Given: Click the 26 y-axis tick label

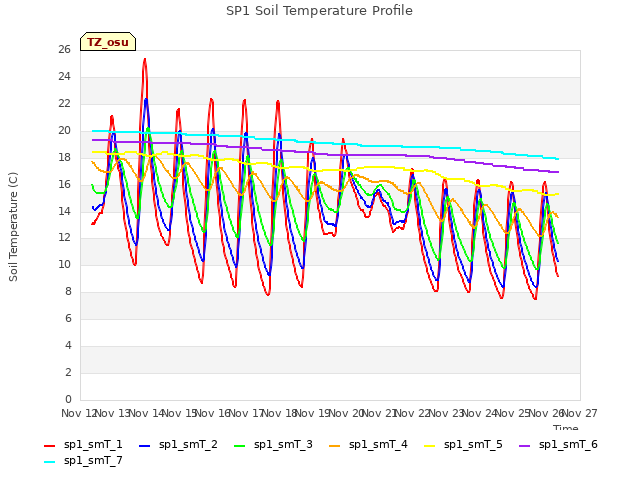Looking at the screenshot, I should pyautogui.click(x=64, y=49).
